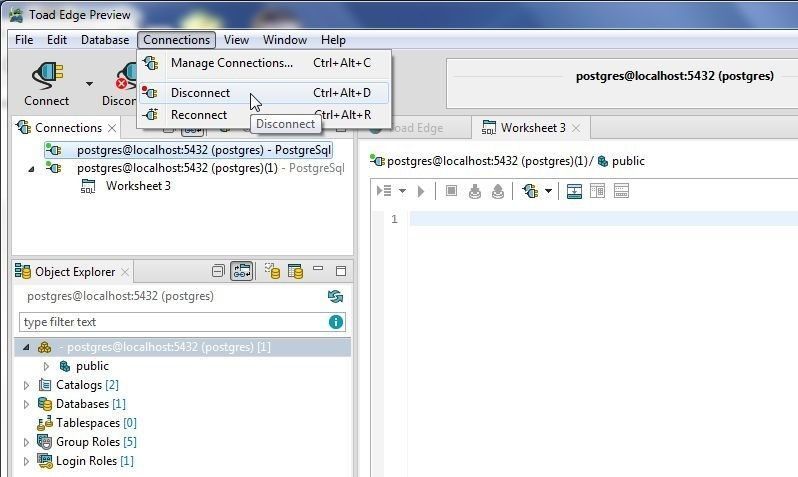798x477 pixels.
Task: Collapse postgres@localhost:5432 [1] schema node
Action: 25,347
